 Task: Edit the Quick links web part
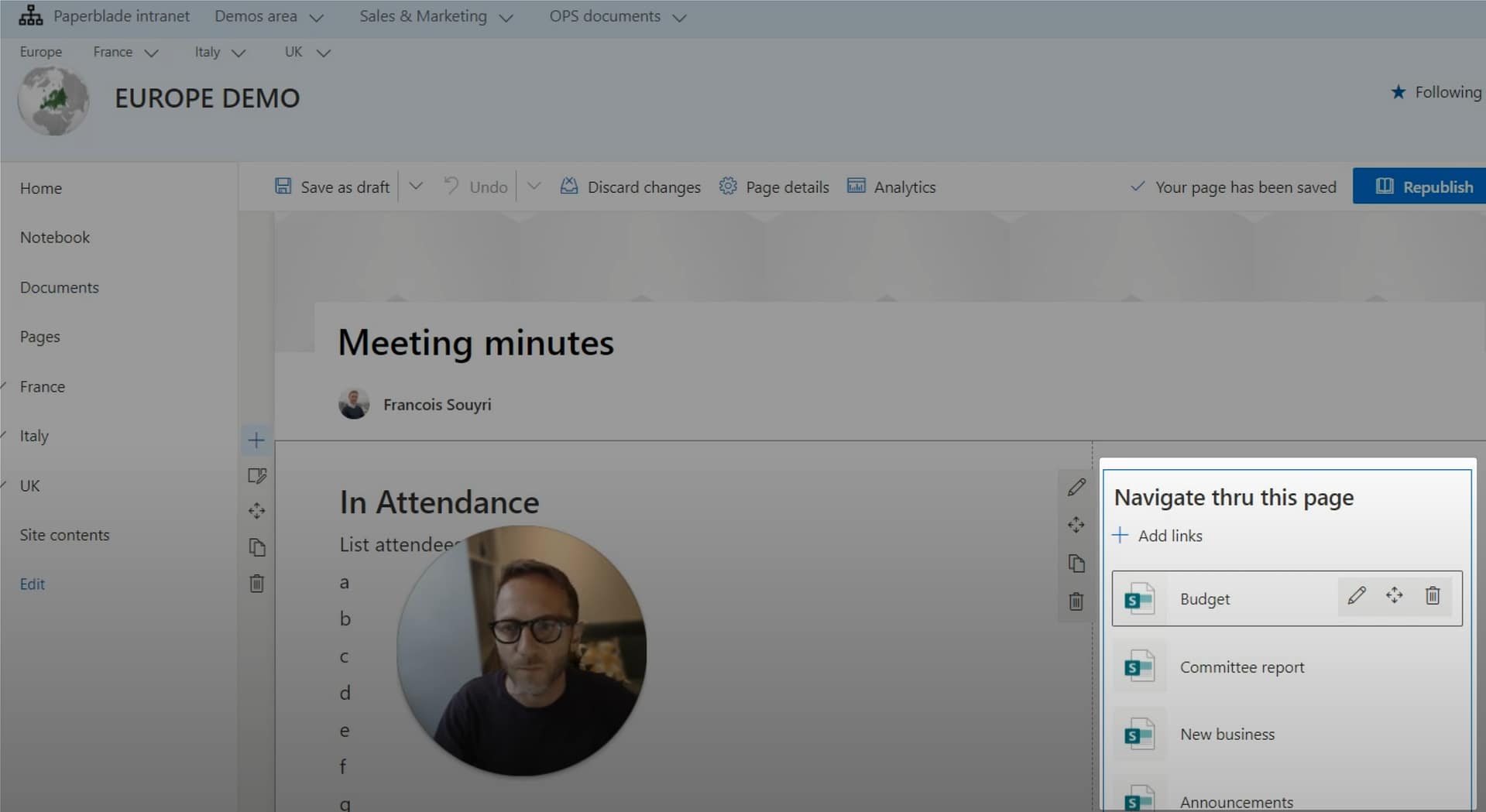pyautogui.click(x=1076, y=488)
